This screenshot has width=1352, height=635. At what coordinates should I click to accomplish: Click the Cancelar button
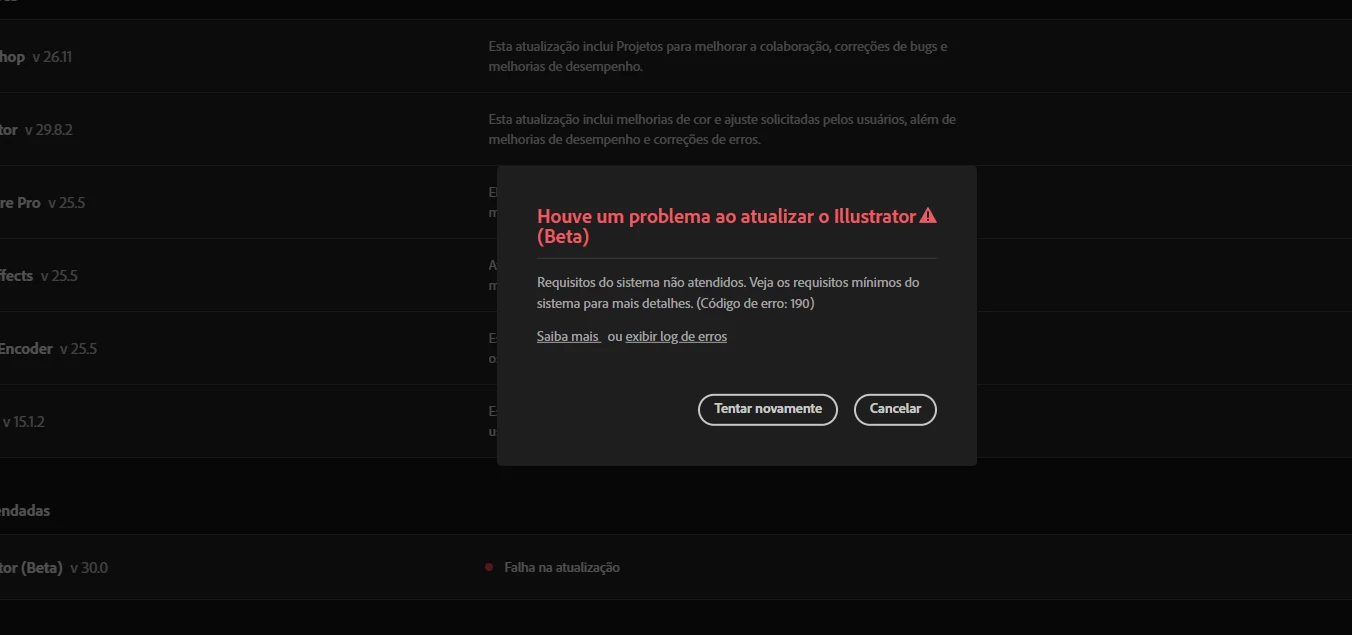(x=895, y=409)
